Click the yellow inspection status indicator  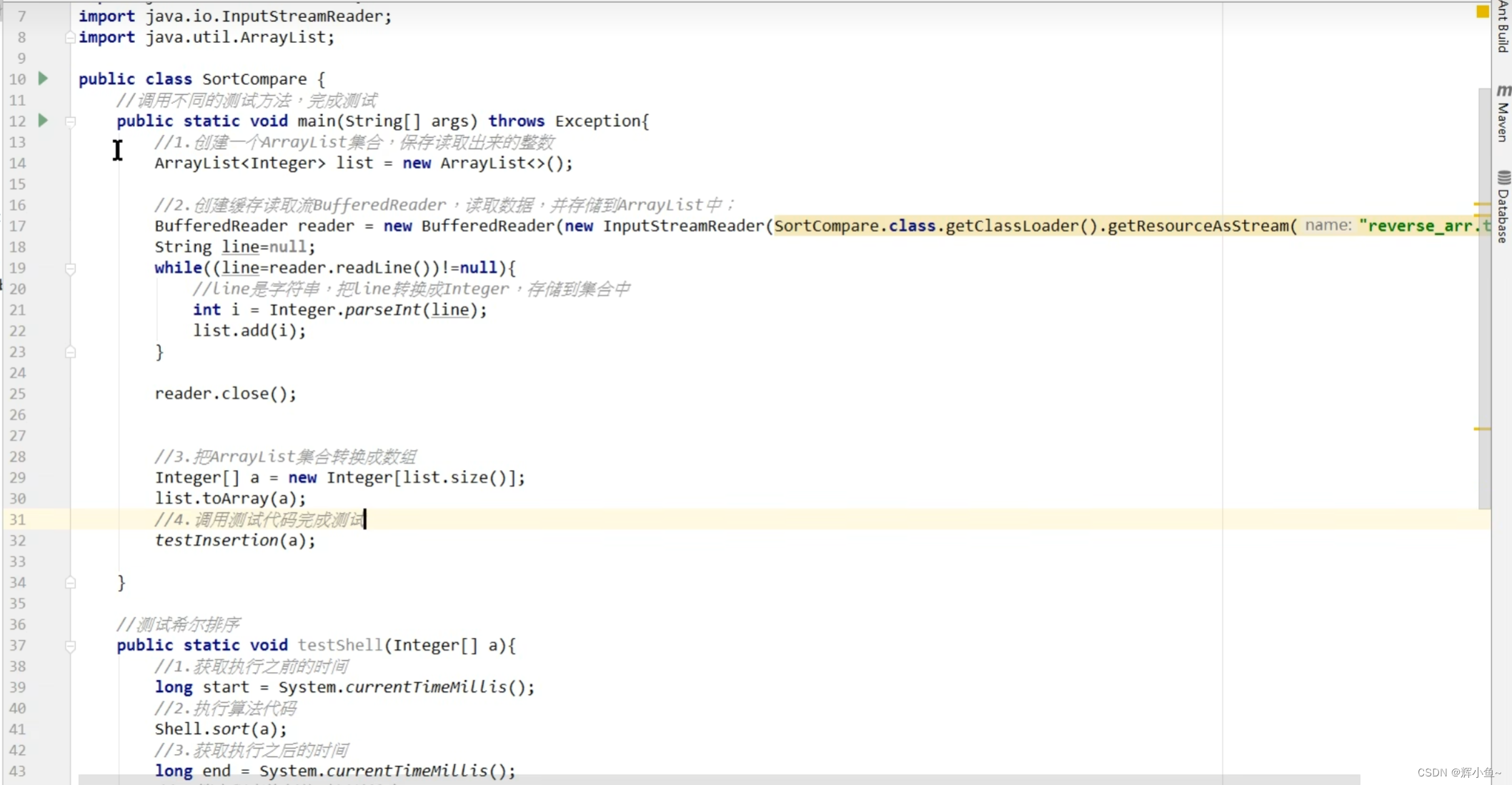click(1483, 11)
